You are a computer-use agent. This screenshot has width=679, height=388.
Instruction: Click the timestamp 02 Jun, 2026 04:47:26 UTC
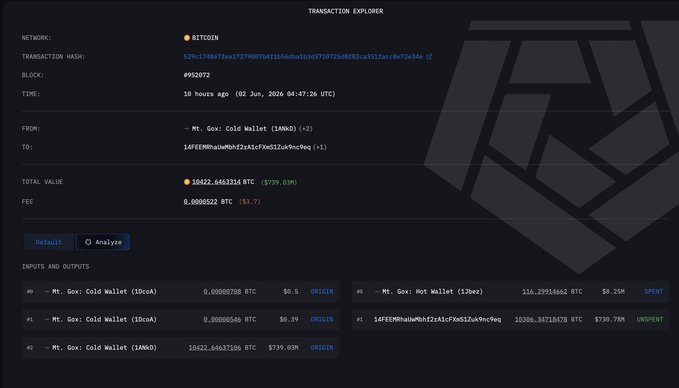point(285,94)
